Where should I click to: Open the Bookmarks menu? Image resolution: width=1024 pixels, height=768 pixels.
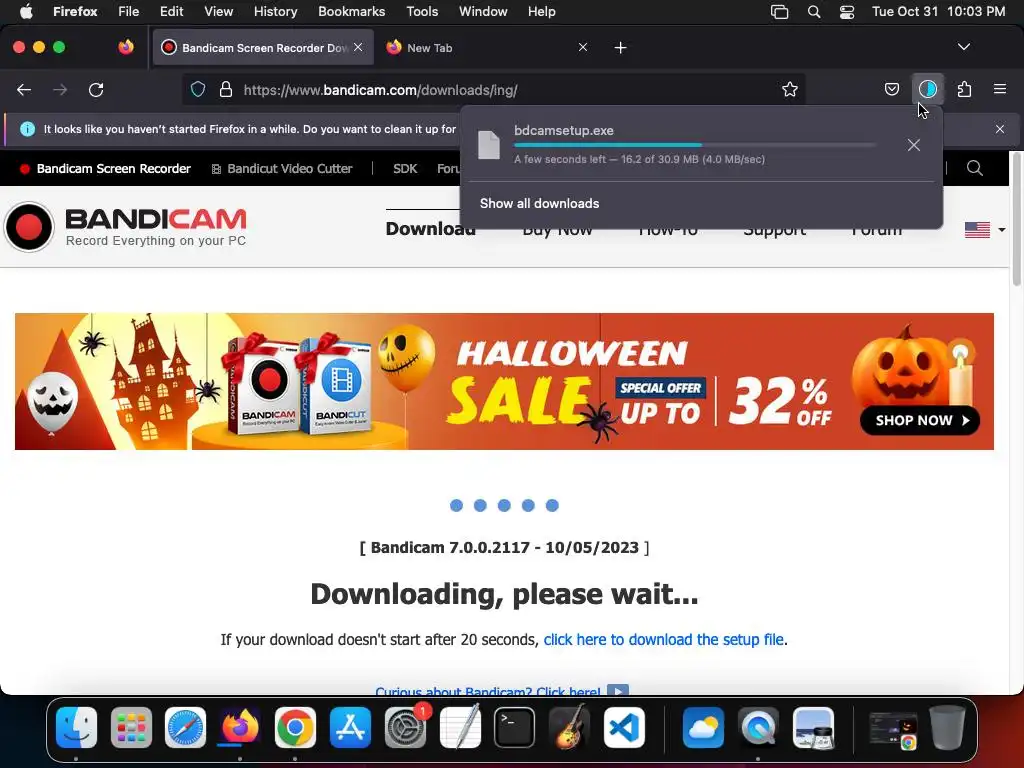(351, 12)
